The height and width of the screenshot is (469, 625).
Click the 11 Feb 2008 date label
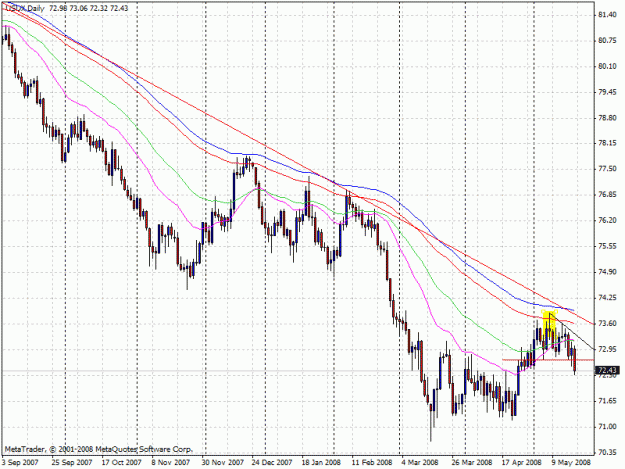pos(371,462)
